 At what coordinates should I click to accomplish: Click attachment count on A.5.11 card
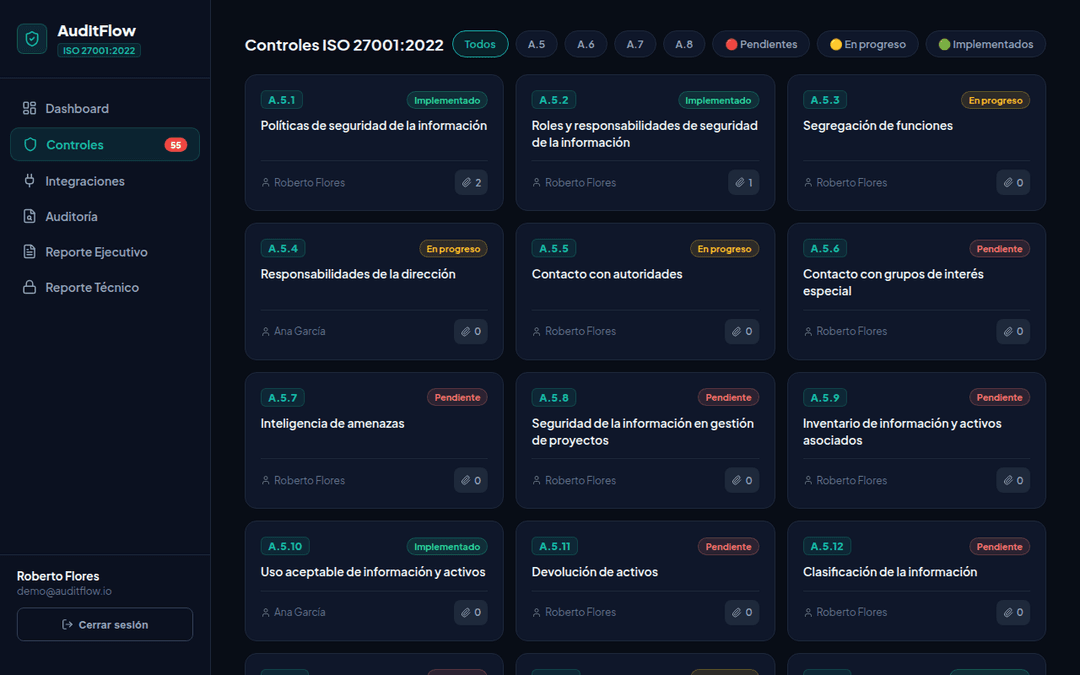(x=742, y=612)
